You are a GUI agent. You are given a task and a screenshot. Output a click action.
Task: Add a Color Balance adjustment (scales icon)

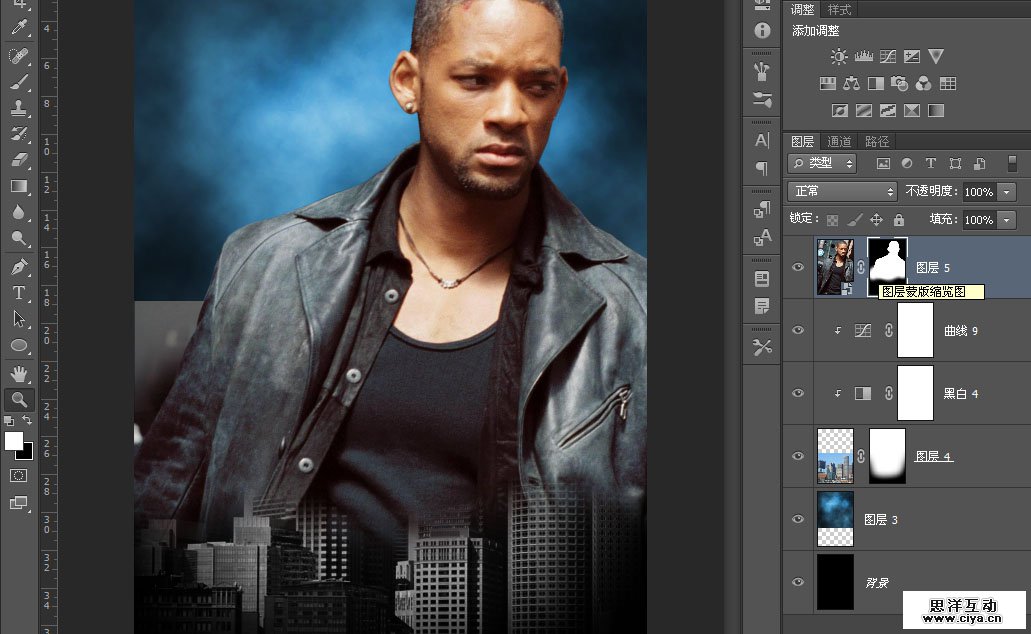coord(852,84)
